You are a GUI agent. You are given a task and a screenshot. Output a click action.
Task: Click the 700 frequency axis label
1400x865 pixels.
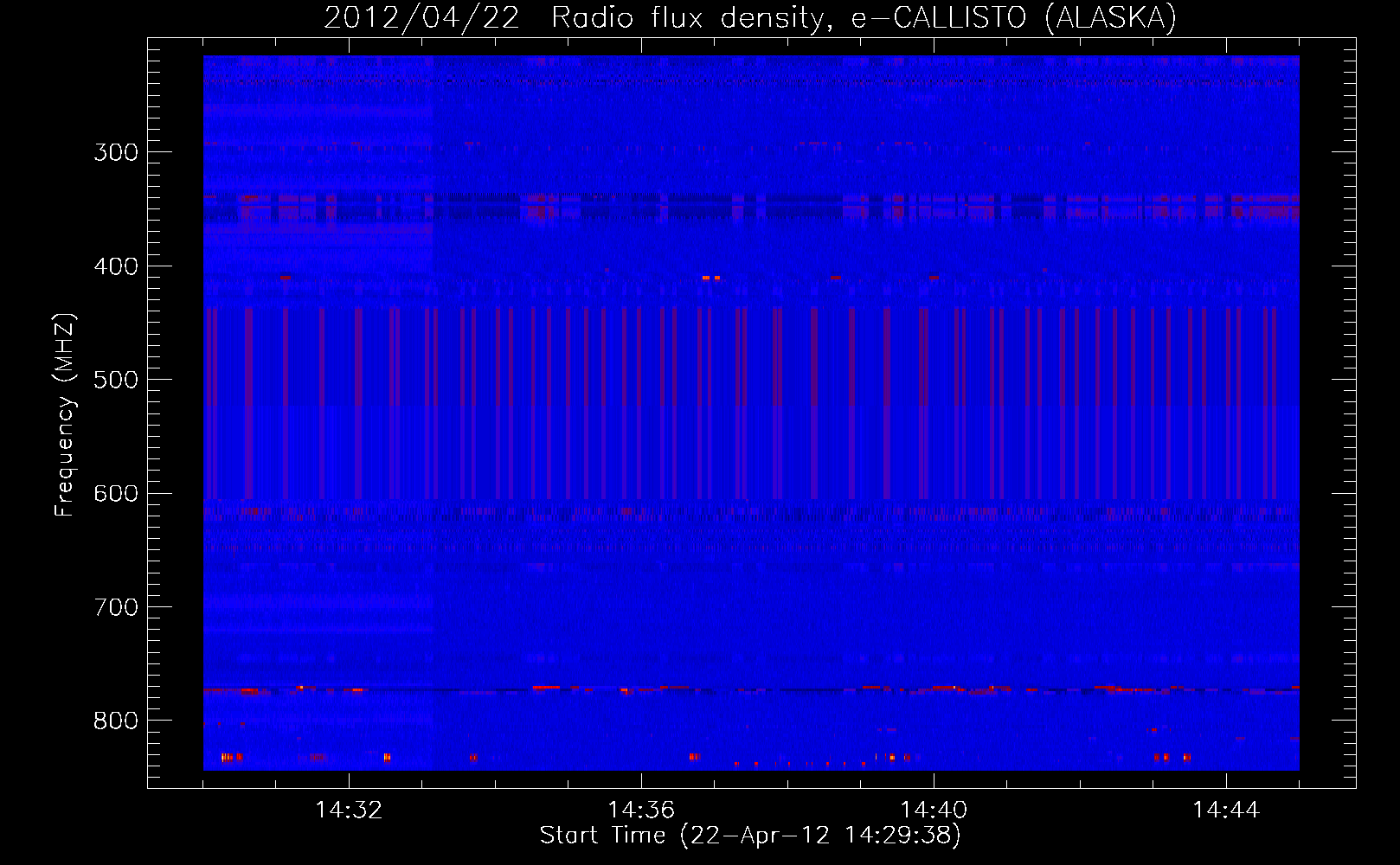coord(116,607)
